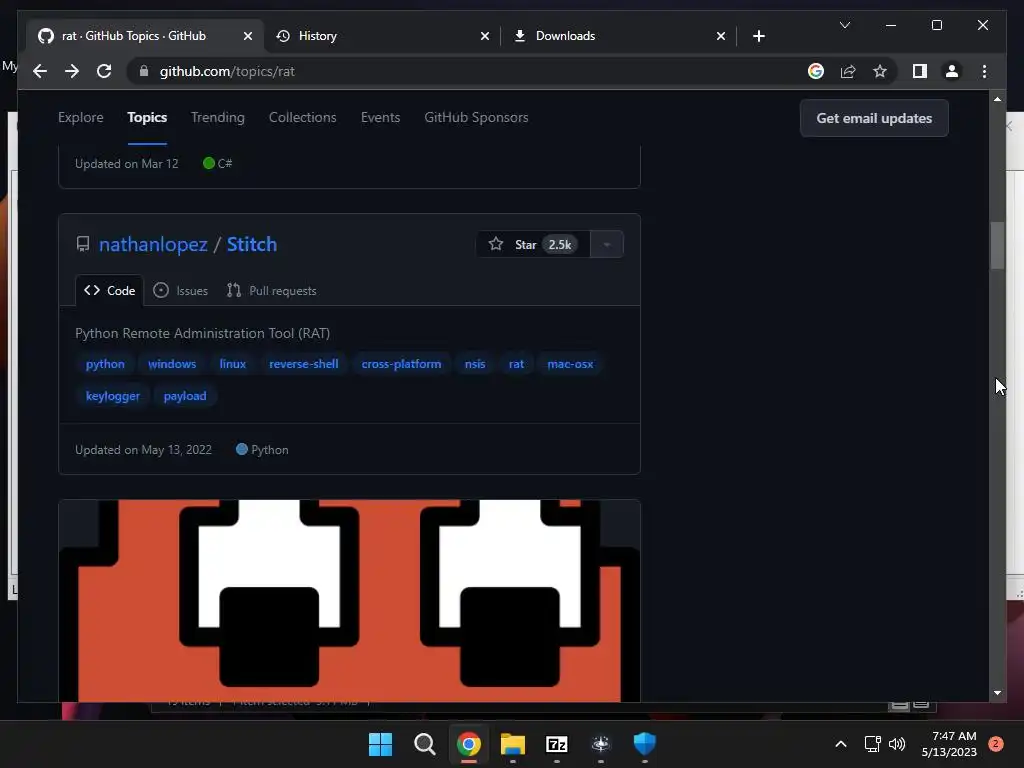Click the linux topic tag
The height and width of the screenshot is (768, 1024).
(232, 364)
